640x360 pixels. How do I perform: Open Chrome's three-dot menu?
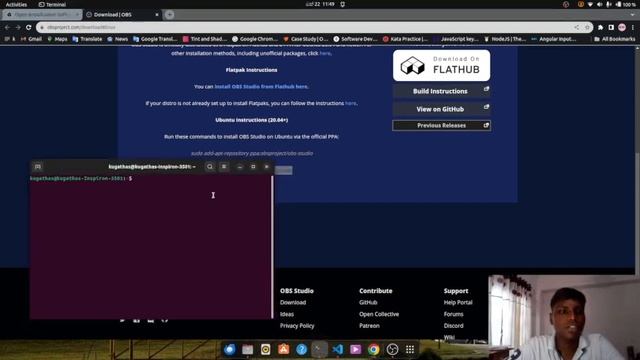click(633, 27)
